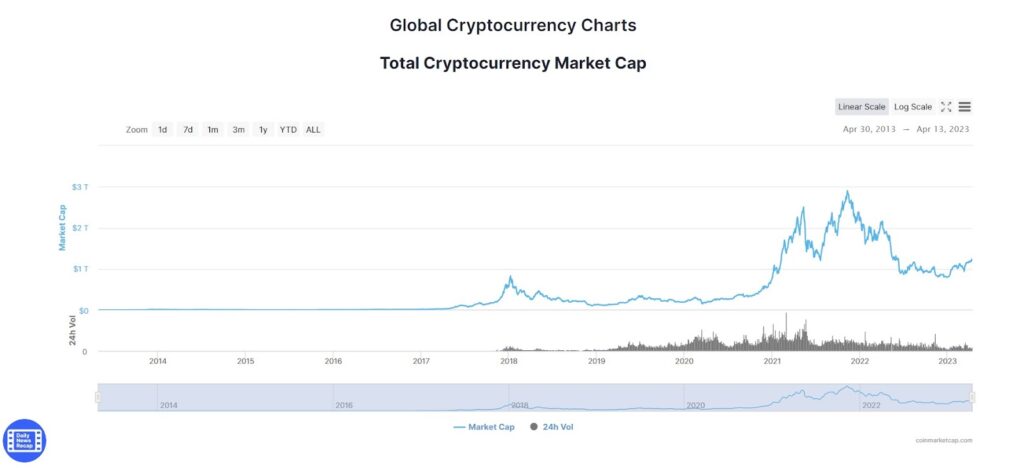The image size is (1024, 468).
Task: Switch chart to Log Scale
Action: pos(913,107)
